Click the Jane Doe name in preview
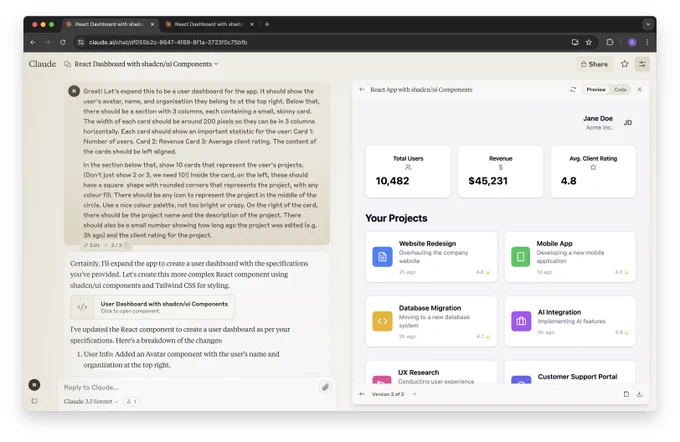This screenshot has width=680, height=442. click(598, 118)
